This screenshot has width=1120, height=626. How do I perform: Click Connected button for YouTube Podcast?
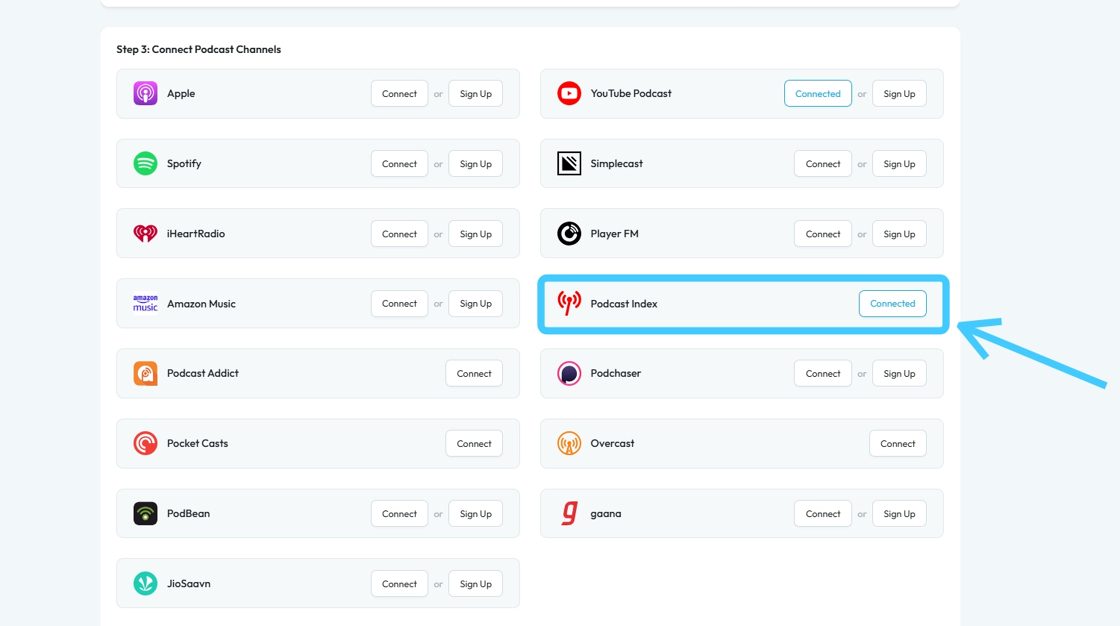pos(817,94)
